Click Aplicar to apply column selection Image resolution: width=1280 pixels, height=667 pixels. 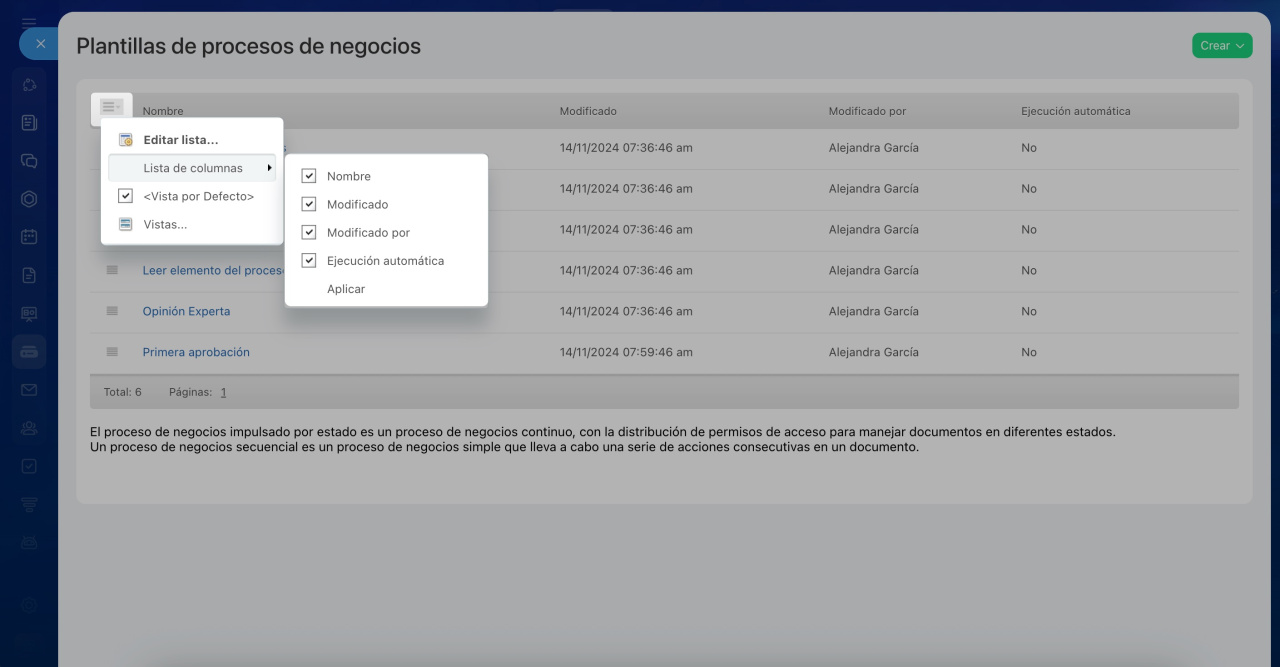tap(346, 289)
